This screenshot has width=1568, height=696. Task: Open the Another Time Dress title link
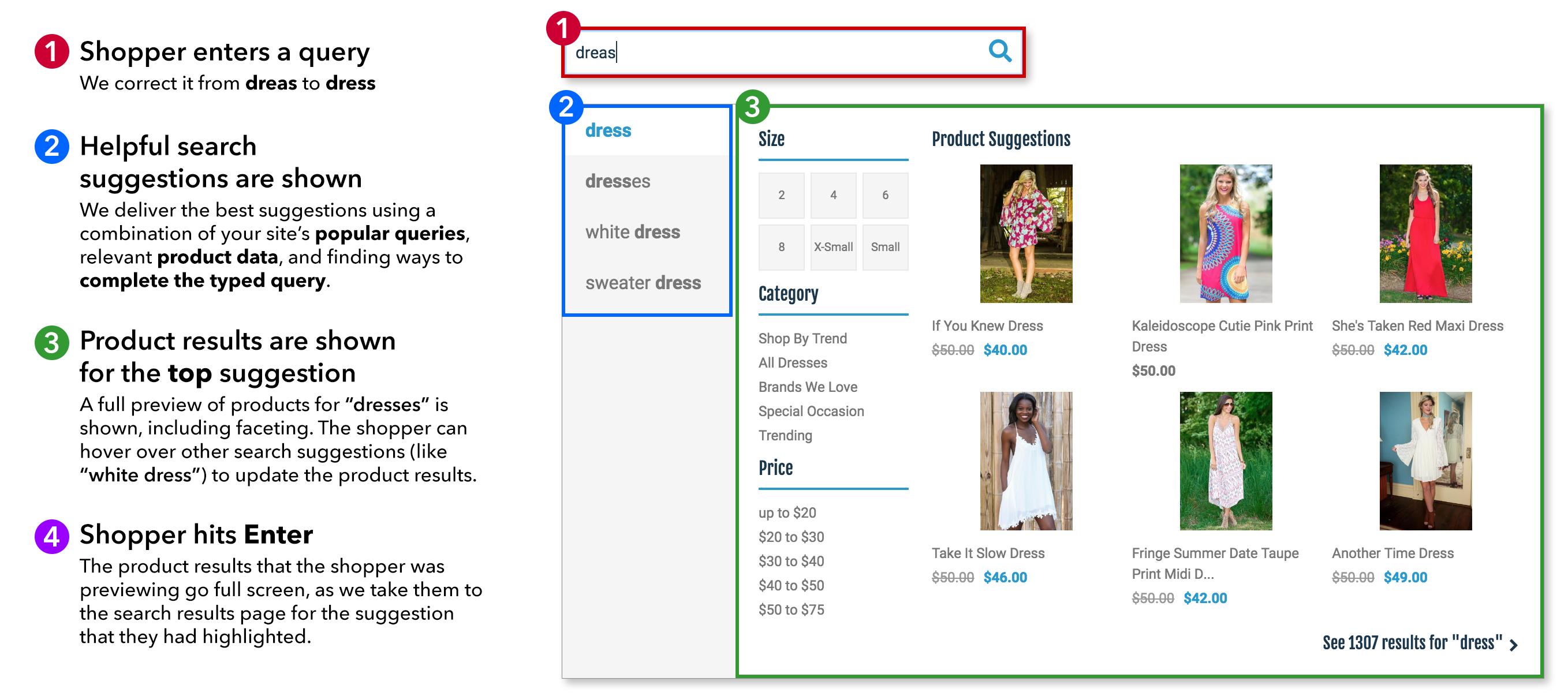click(x=1392, y=553)
